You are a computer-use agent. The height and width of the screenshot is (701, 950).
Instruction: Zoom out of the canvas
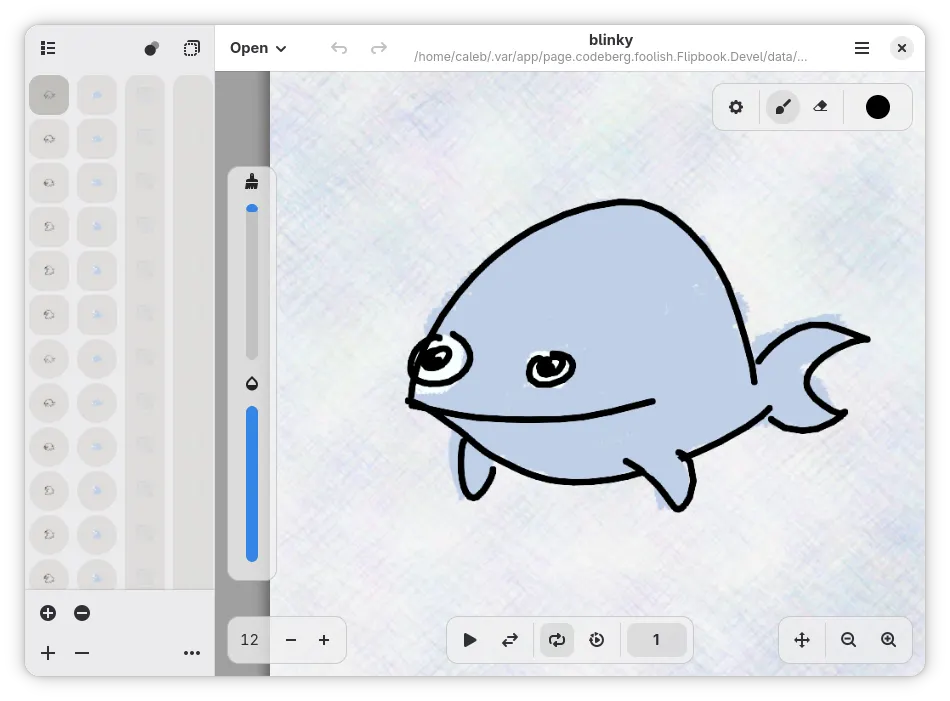(848, 640)
